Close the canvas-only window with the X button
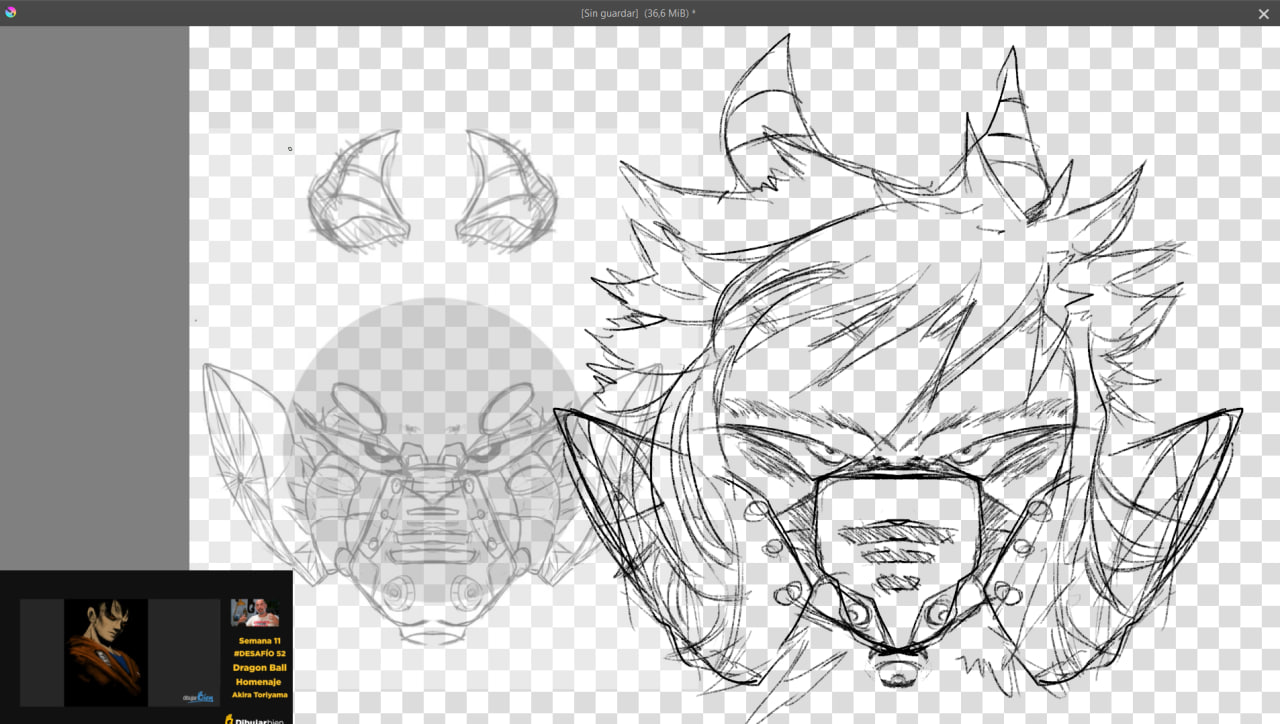Screen dimensions: 1280x724 [1263, 13]
